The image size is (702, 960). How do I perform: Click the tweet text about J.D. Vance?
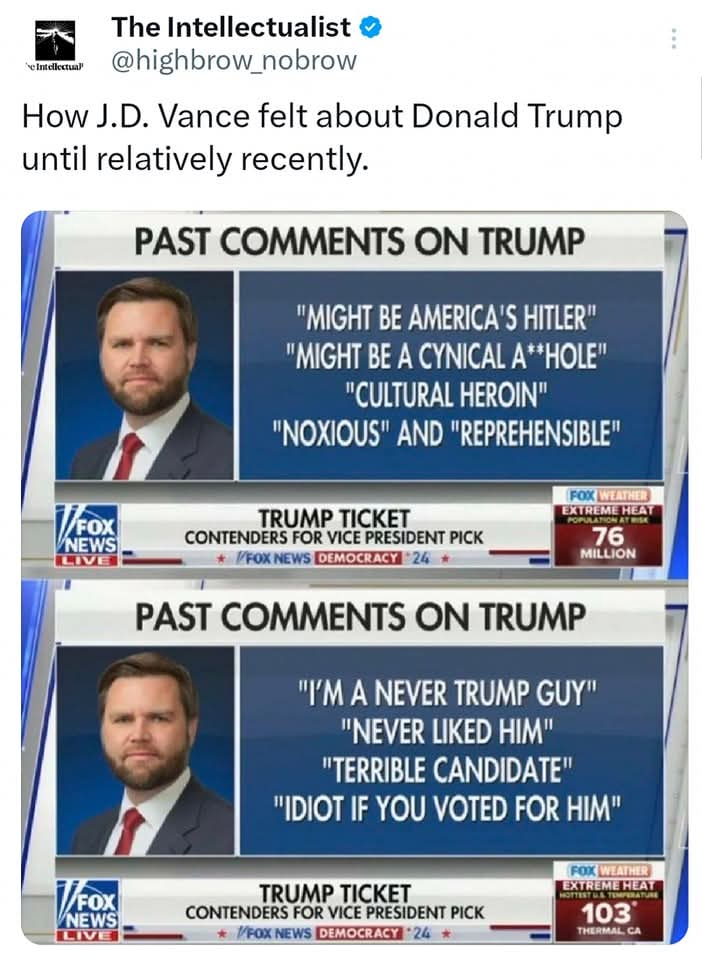[x=322, y=137]
